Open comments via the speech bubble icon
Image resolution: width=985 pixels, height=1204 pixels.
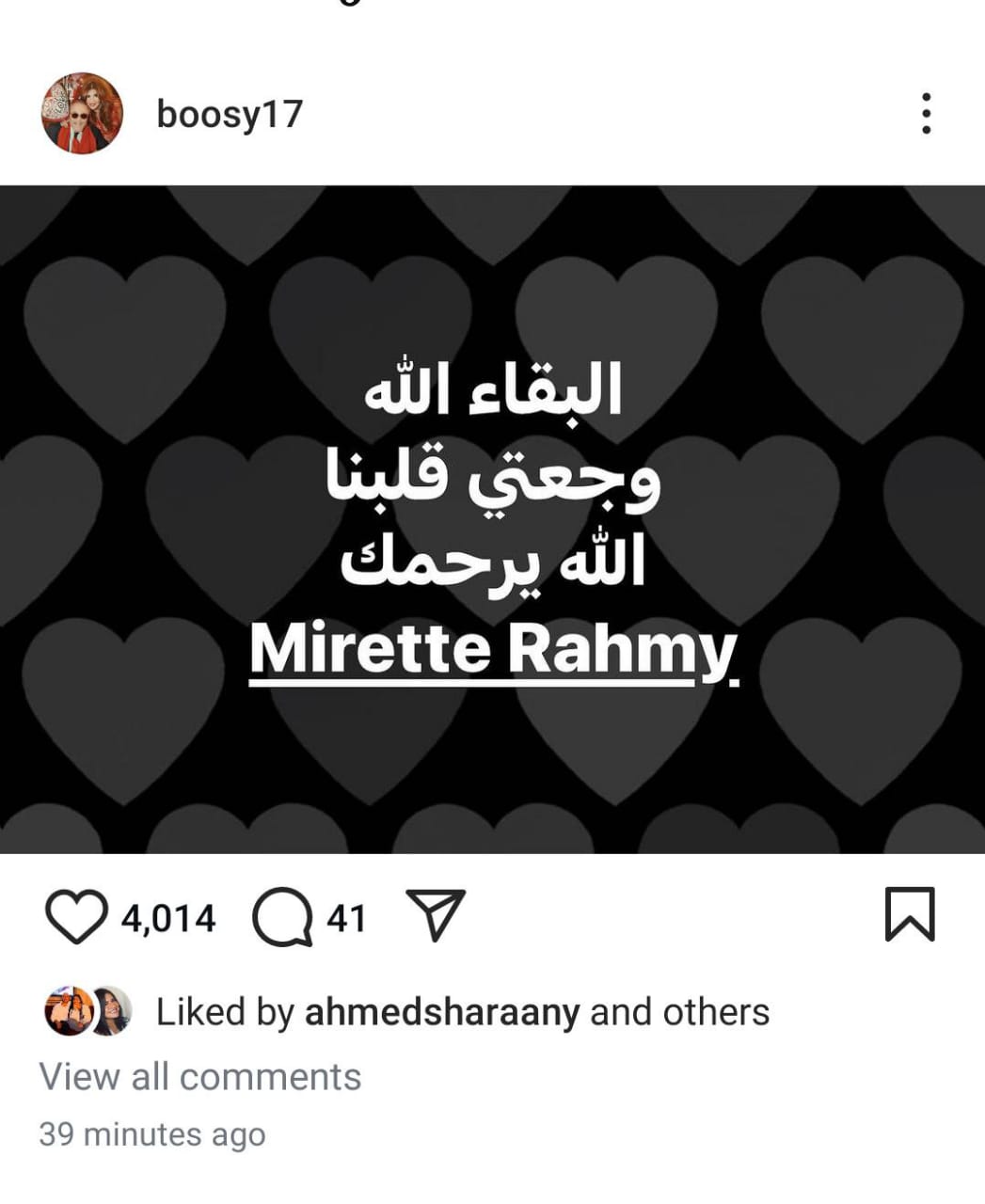point(282,917)
